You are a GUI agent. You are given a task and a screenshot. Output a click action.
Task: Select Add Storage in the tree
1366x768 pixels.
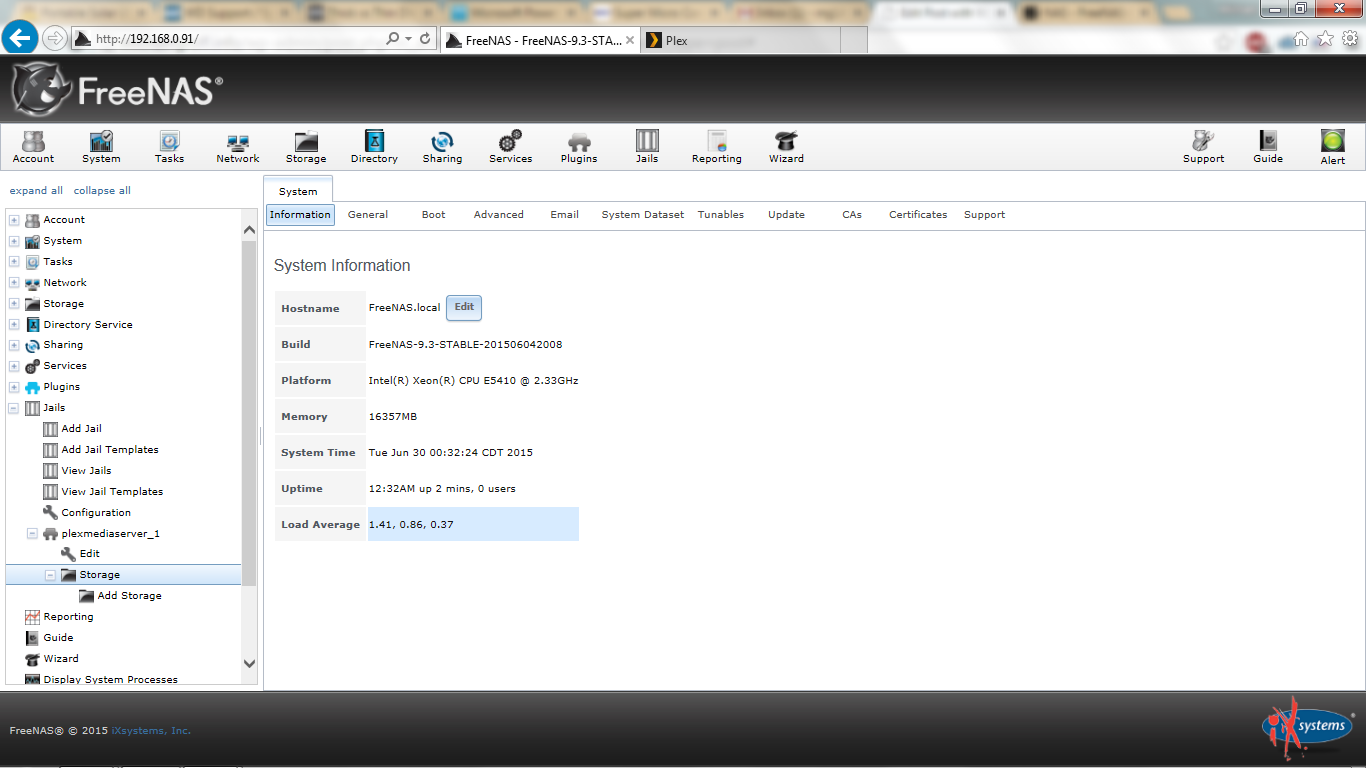(x=129, y=596)
